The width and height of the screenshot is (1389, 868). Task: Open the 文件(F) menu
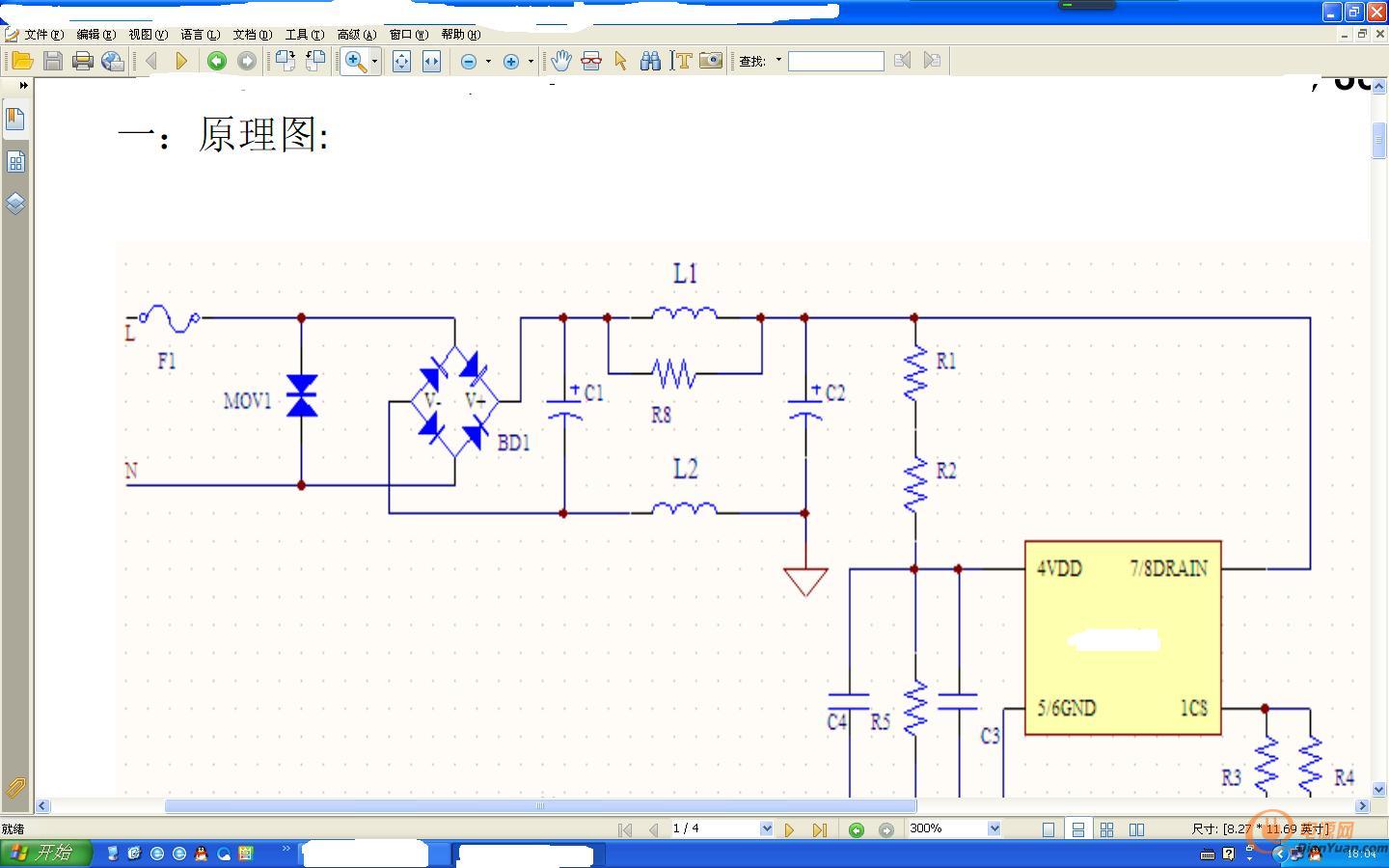click(x=43, y=35)
